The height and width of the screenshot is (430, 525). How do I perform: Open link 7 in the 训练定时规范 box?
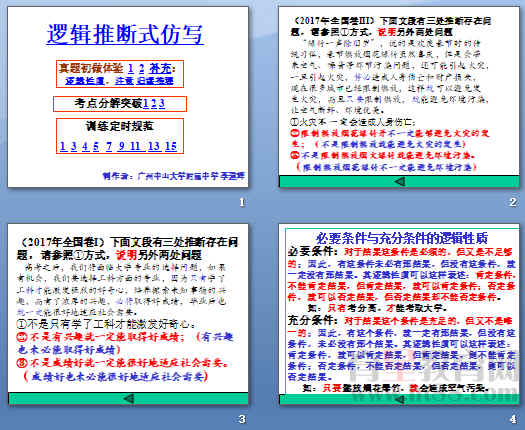[x=109, y=146]
